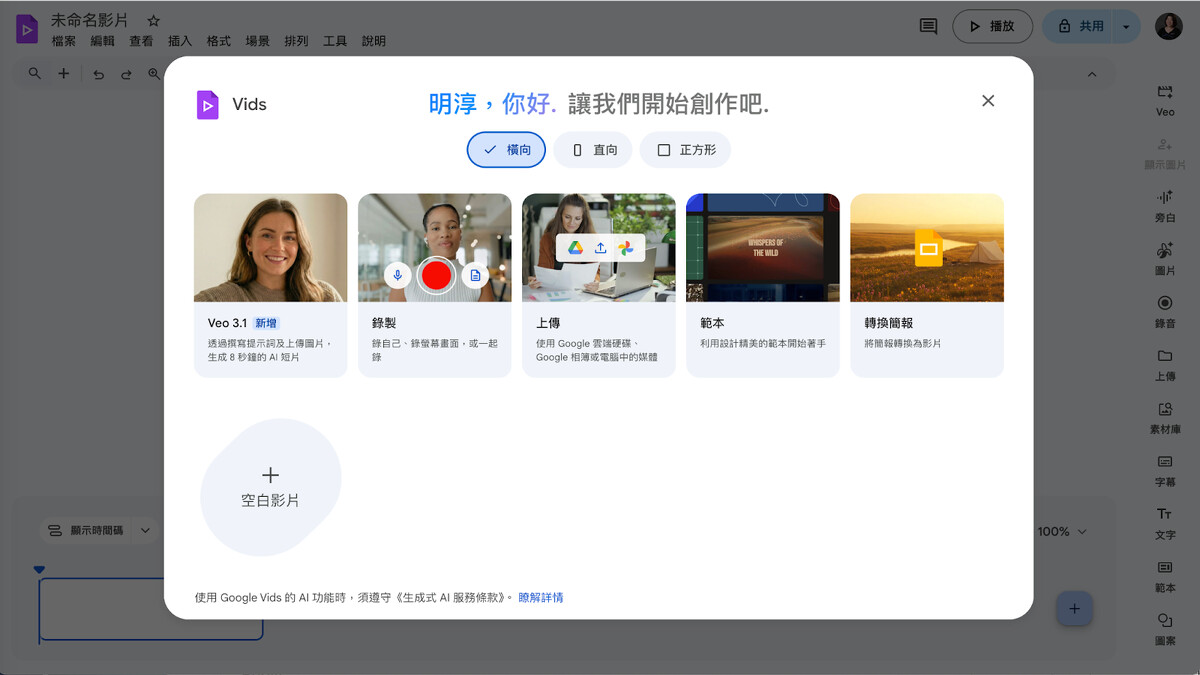Open the 檔案 menu

coord(63,41)
